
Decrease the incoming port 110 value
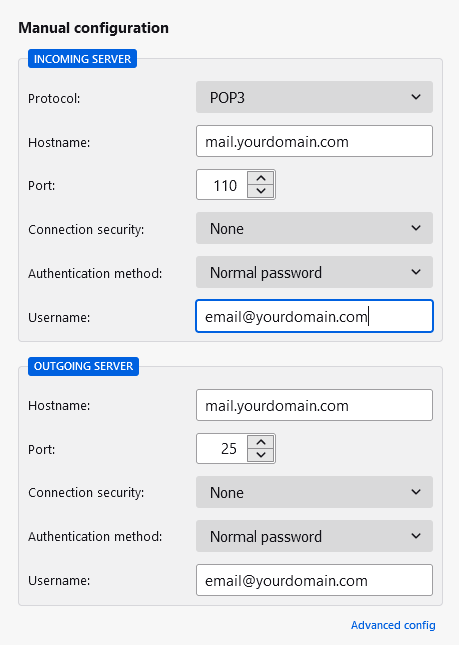[x=261, y=191]
